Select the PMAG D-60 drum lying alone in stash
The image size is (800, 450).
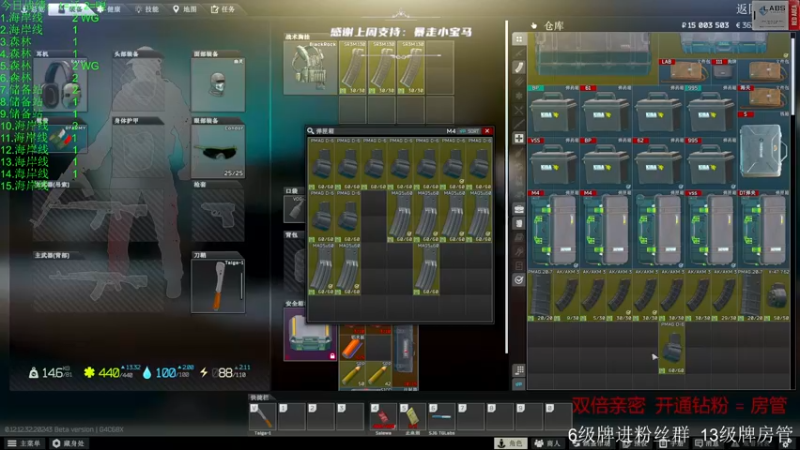(x=672, y=348)
